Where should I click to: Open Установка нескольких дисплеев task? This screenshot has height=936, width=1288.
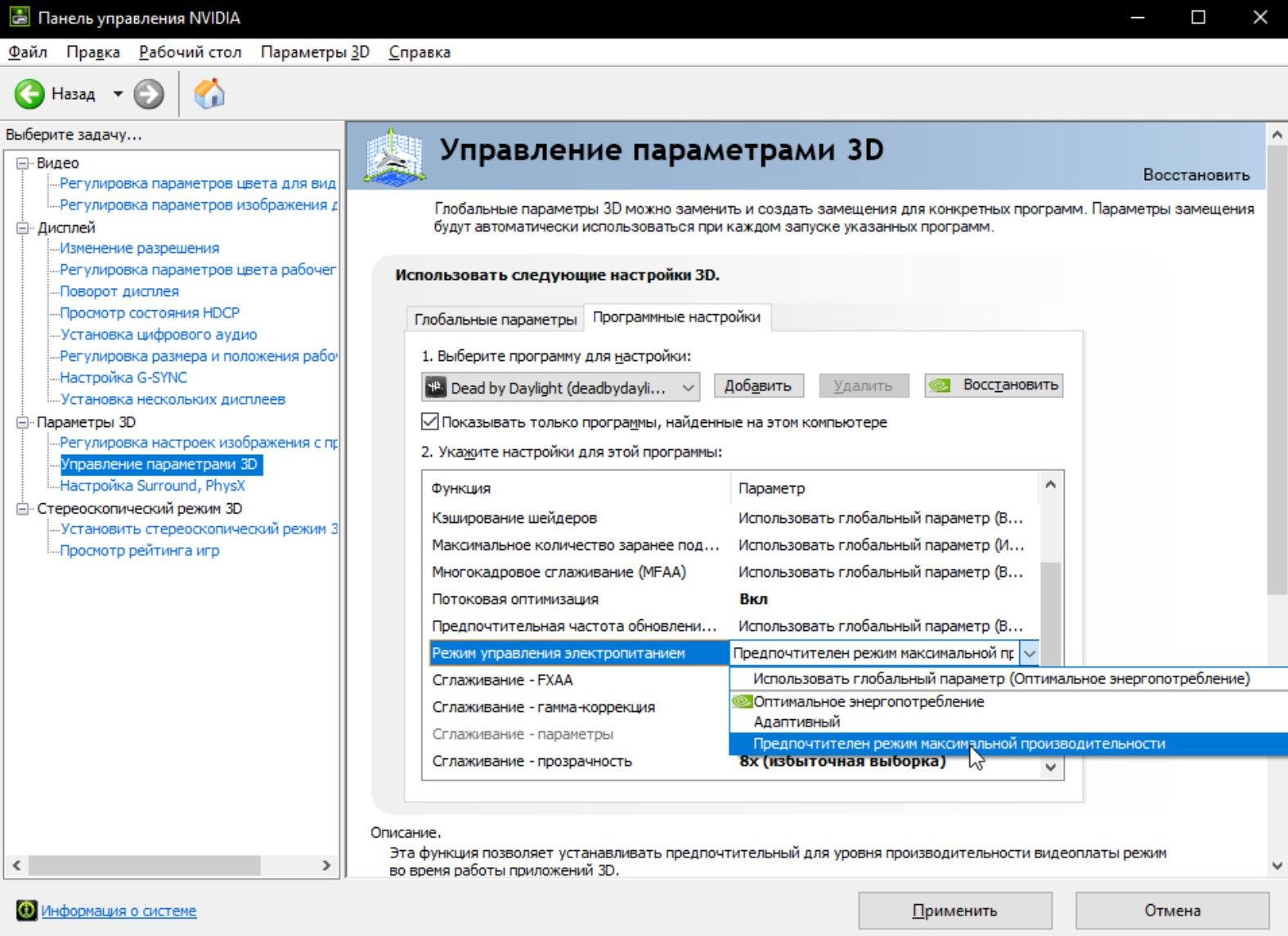click(x=173, y=399)
